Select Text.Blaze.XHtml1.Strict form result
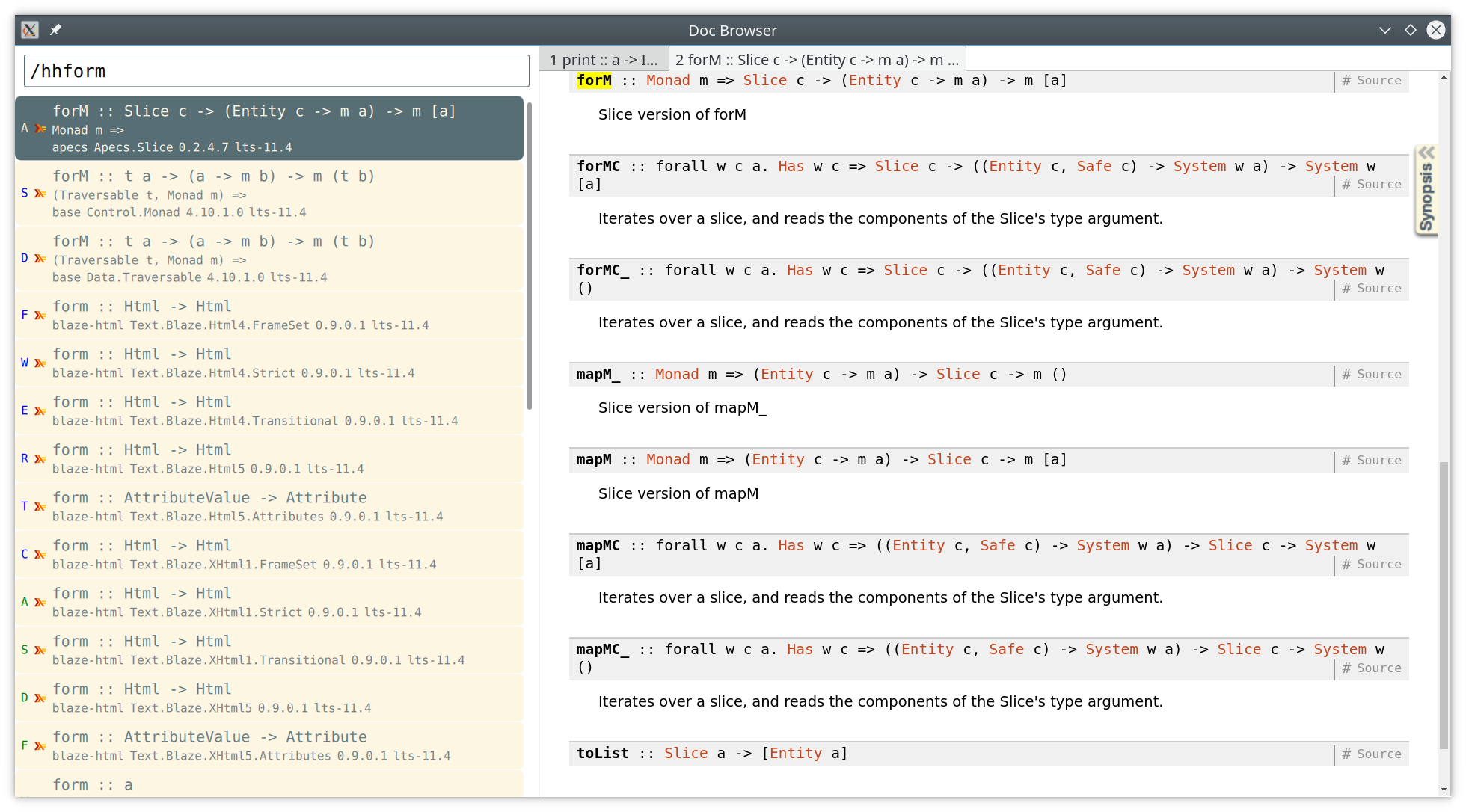This screenshot has width=1466, height=812. [x=269, y=602]
